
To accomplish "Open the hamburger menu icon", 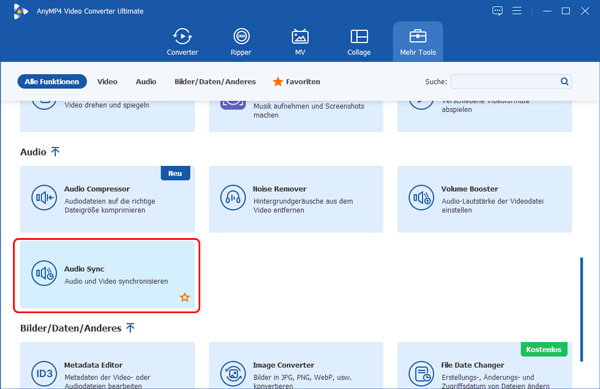I will point(517,11).
